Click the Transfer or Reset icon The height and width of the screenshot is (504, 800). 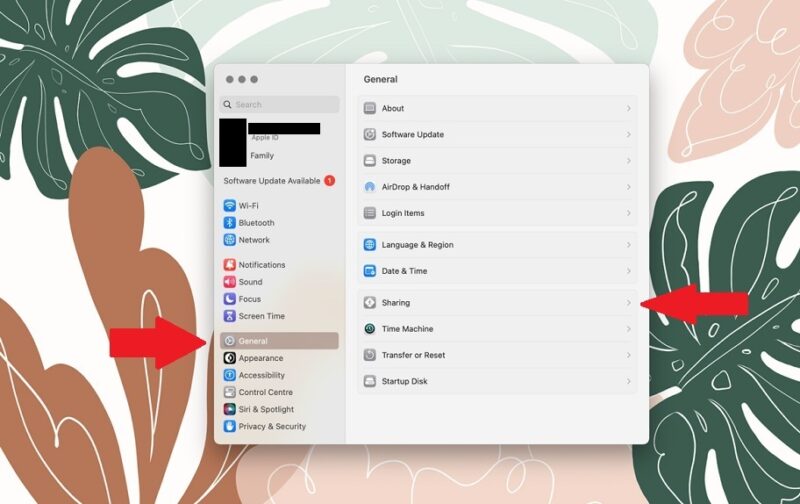pyautogui.click(x=370, y=355)
